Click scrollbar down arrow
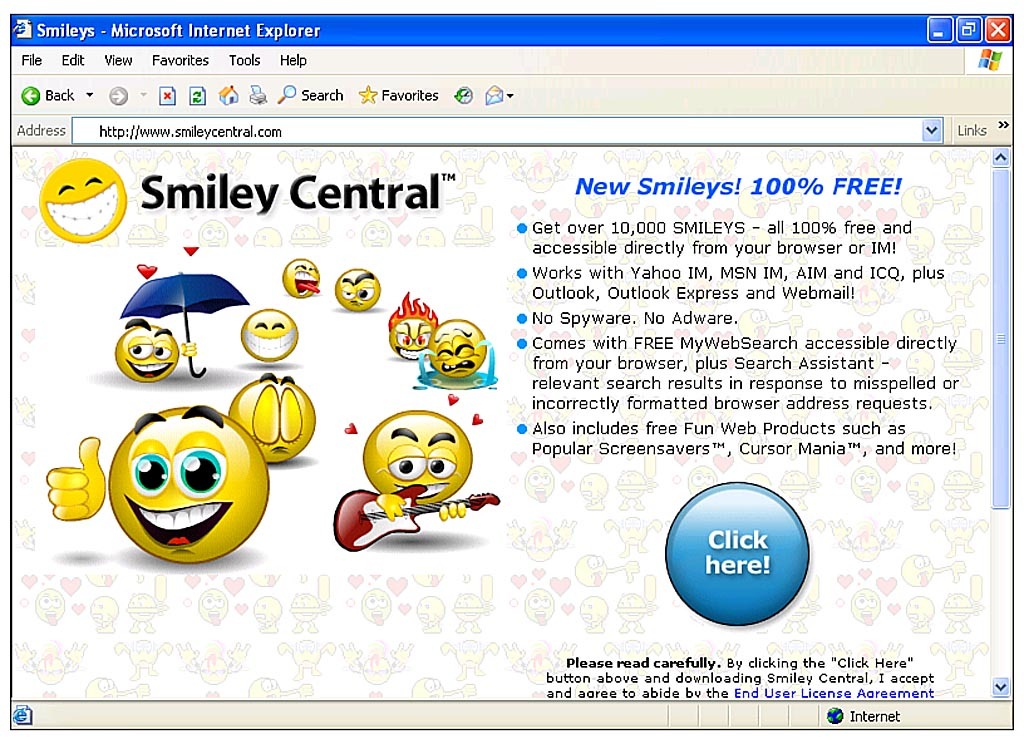1024x744 pixels. (1000, 687)
